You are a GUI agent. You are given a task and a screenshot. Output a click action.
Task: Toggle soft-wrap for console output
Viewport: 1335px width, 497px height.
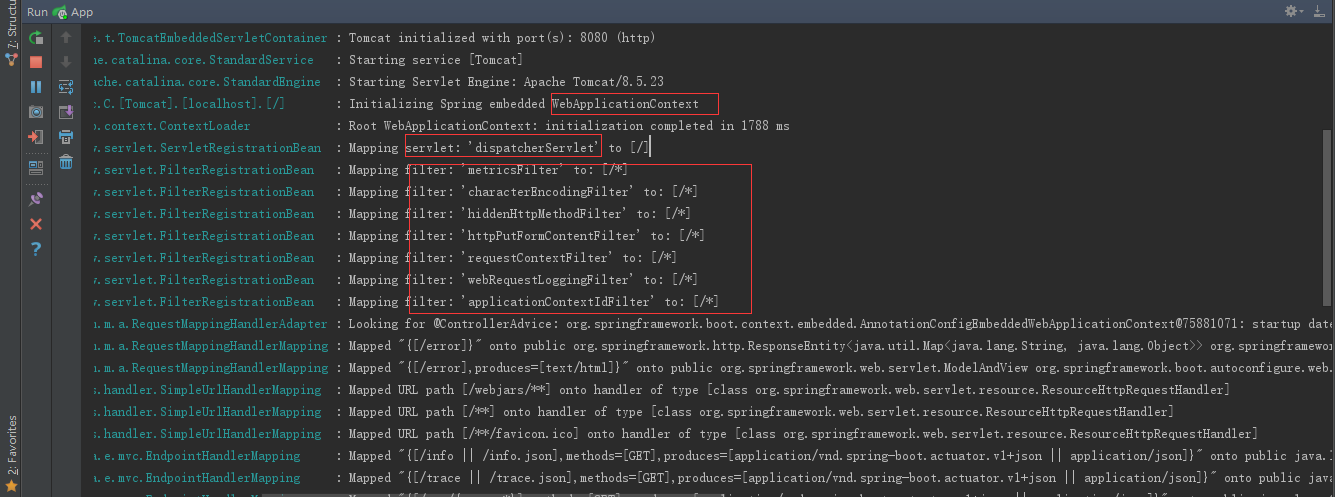point(66,88)
